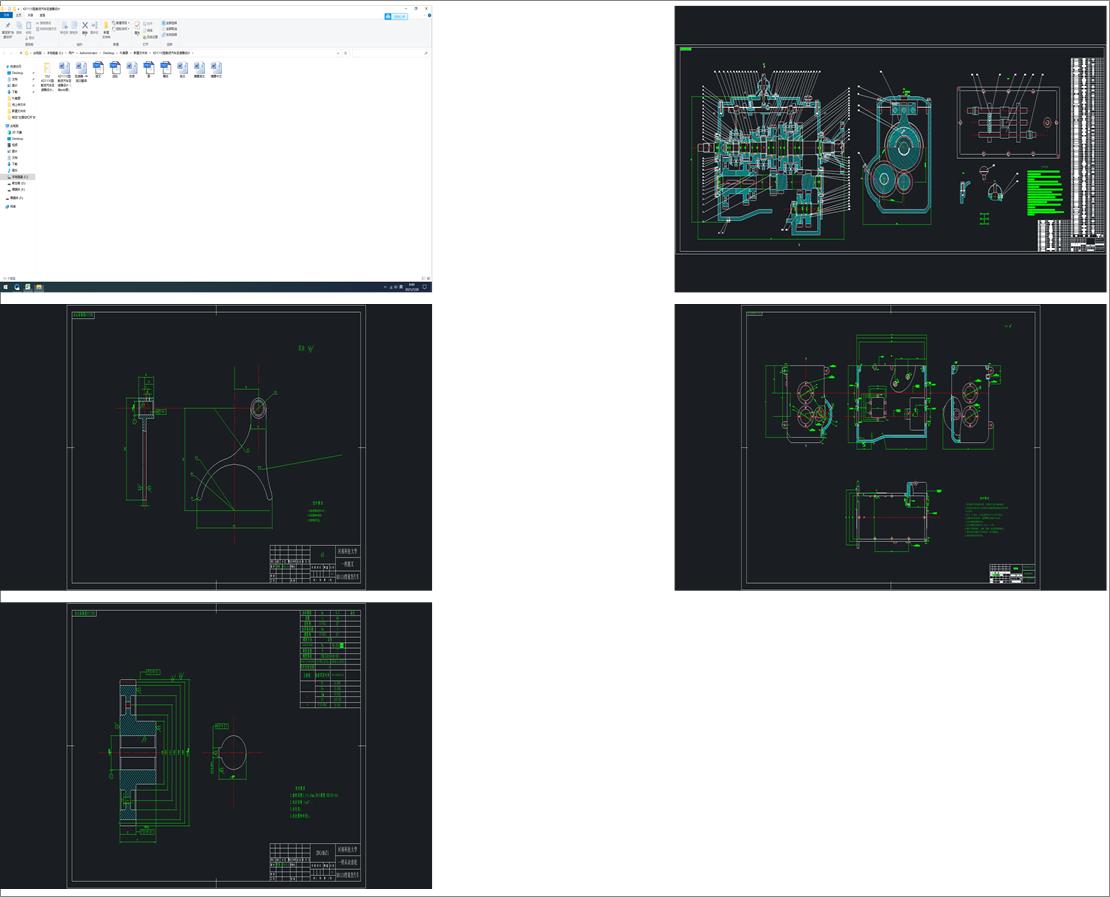Select highlighted Local Disk (C:) in sidebar
This screenshot has height=897, width=1110.
18,177
